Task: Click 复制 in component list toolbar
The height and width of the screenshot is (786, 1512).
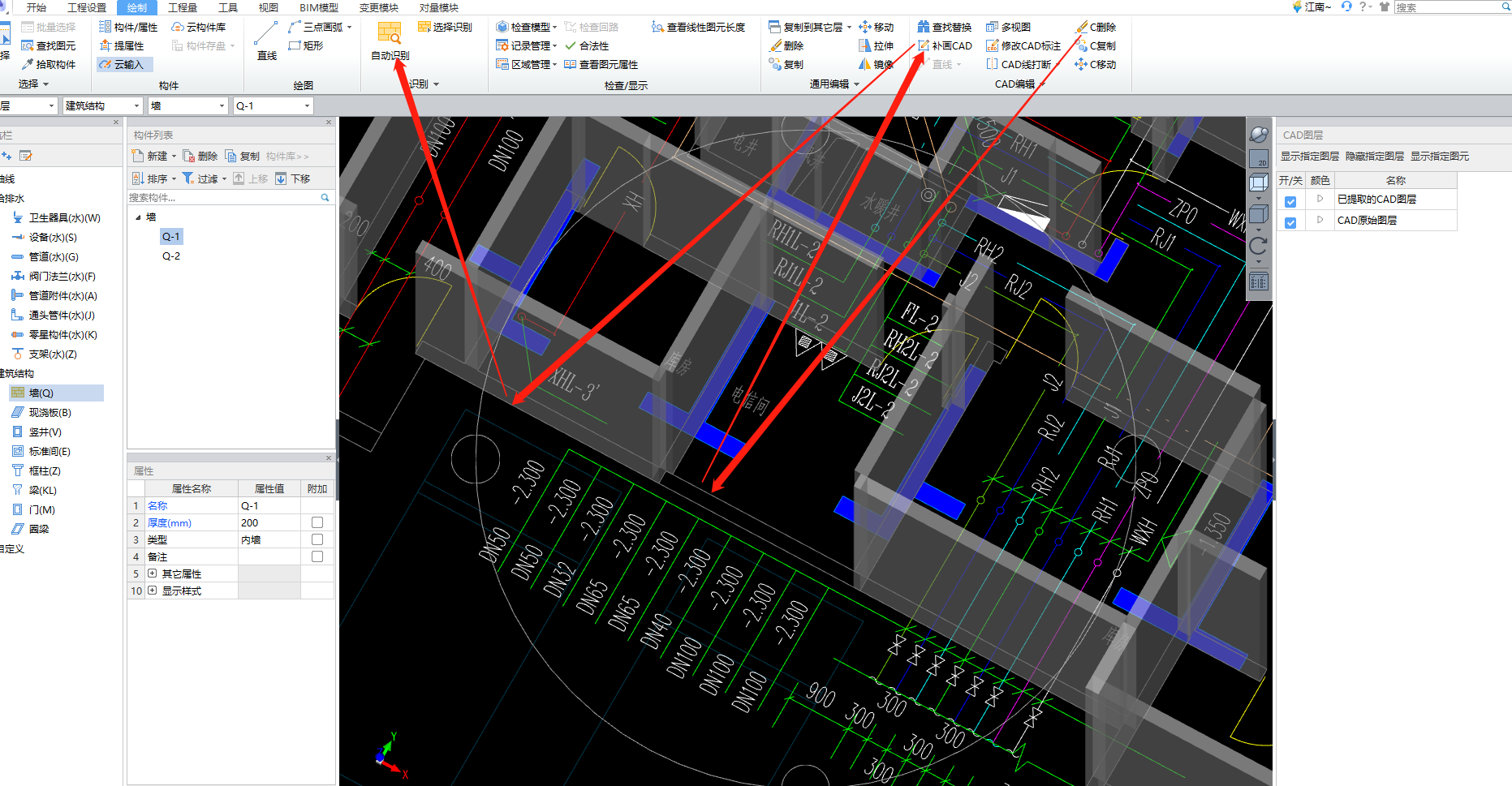Action: click(x=243, y=156)
